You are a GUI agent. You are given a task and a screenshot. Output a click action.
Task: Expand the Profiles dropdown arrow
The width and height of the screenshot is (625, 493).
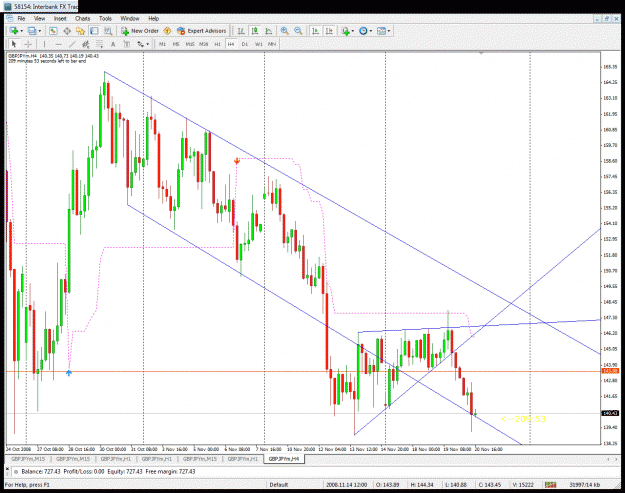[40, 31]
